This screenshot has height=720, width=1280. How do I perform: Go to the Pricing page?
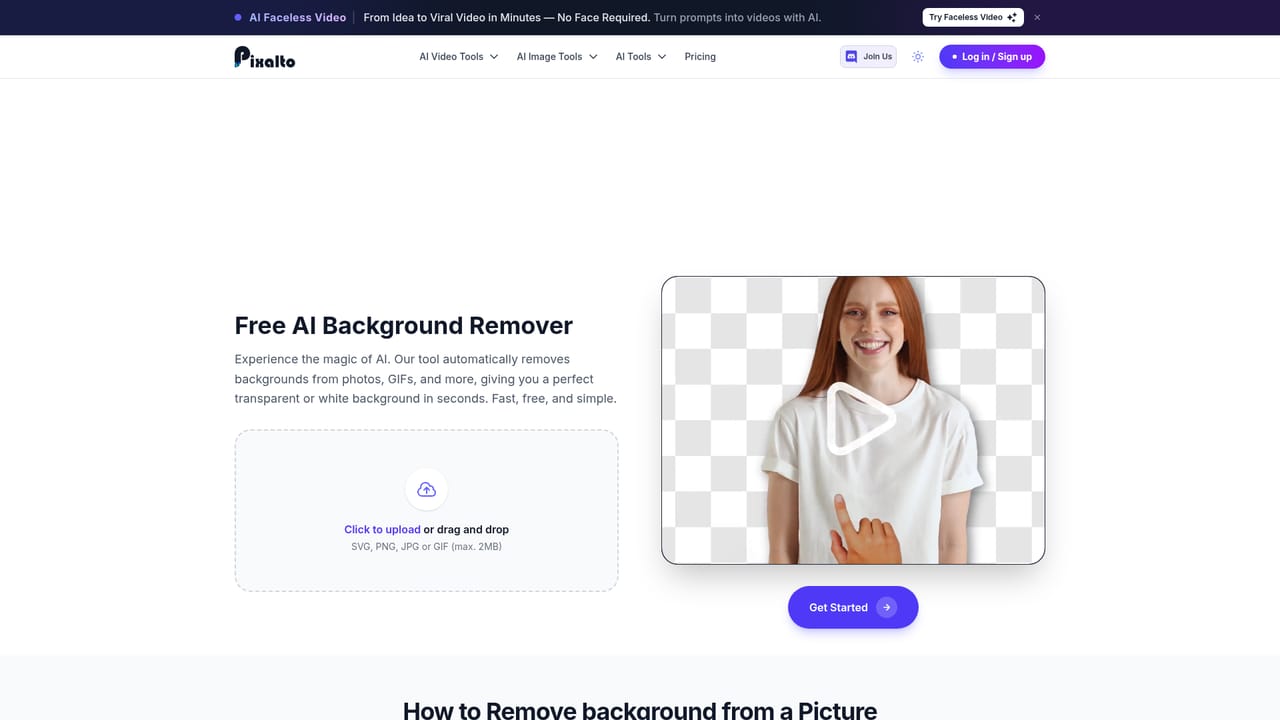point(700,57)
